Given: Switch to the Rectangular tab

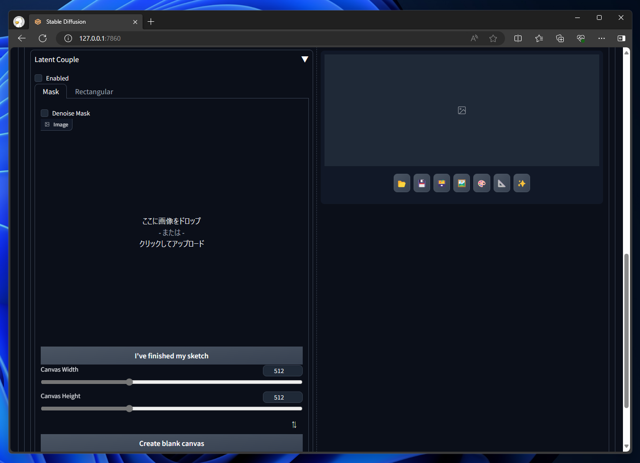Looking at the screenshot, I should [94, 92].
